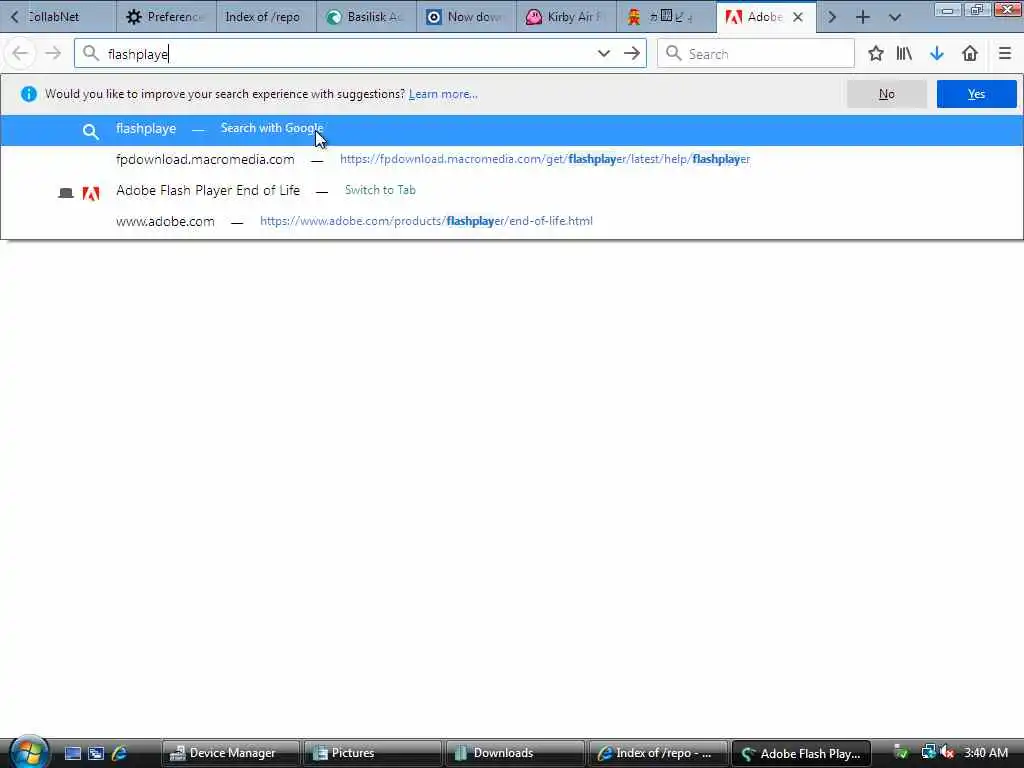Image resolution: width=1024 pixels, height=768 pixels.
Task: Select flashplaye Search with Google suggestion
Action: point(512,129)
